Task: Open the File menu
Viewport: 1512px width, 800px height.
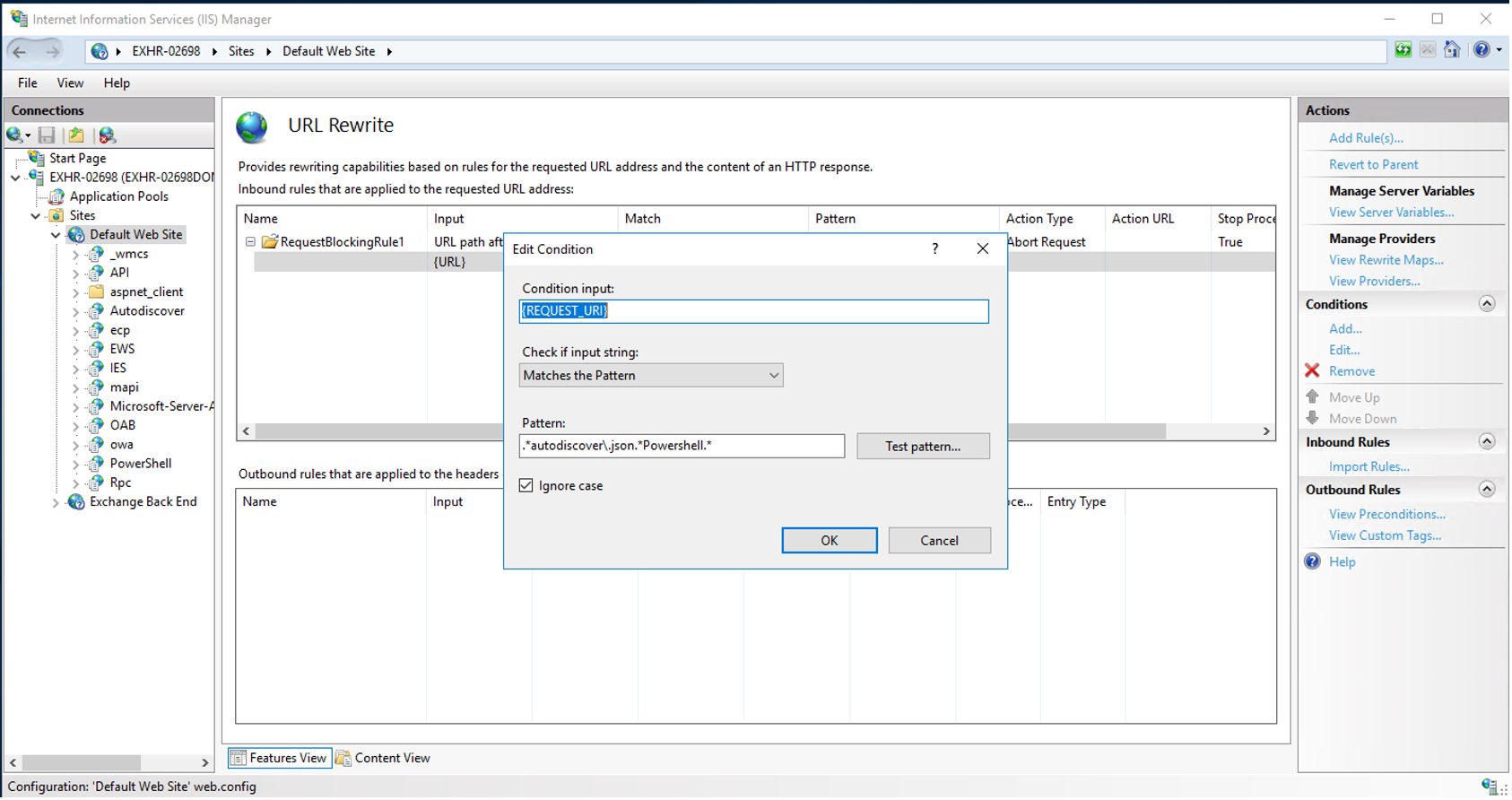Action: (x=28, y=83)
